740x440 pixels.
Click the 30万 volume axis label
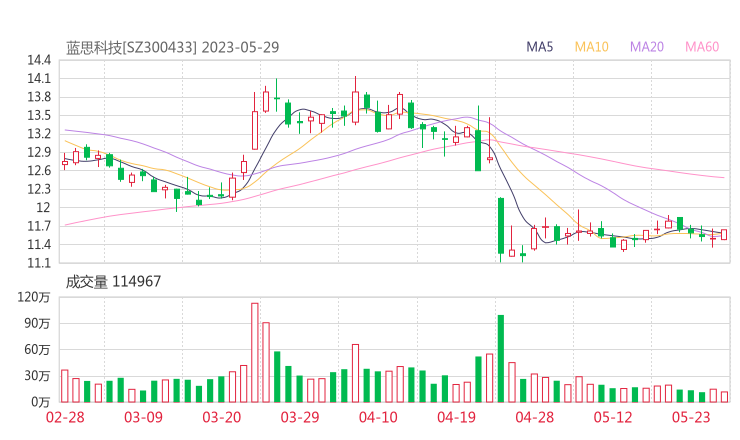point(37,376)
